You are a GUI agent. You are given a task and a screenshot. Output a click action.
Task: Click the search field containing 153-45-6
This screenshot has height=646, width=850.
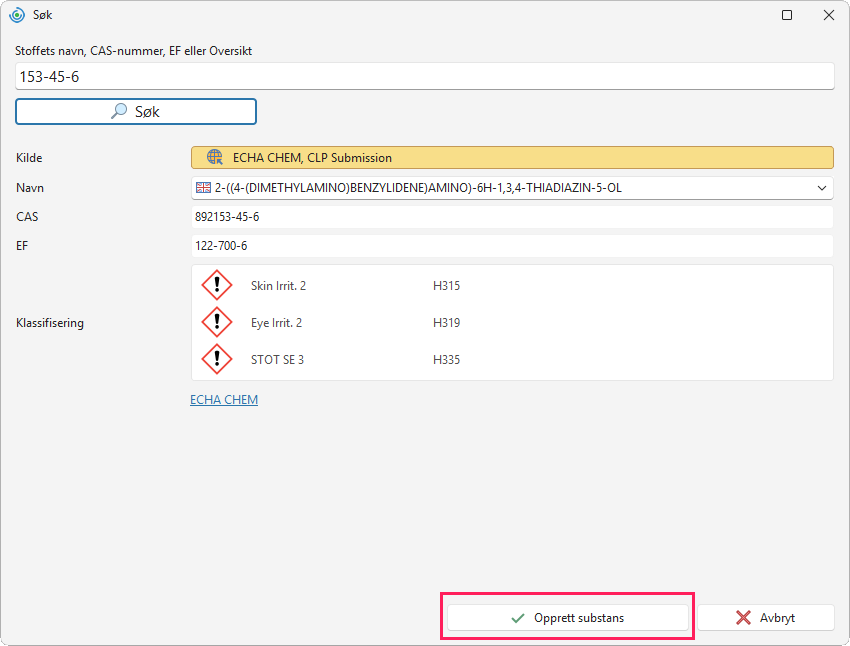point(424,76)
